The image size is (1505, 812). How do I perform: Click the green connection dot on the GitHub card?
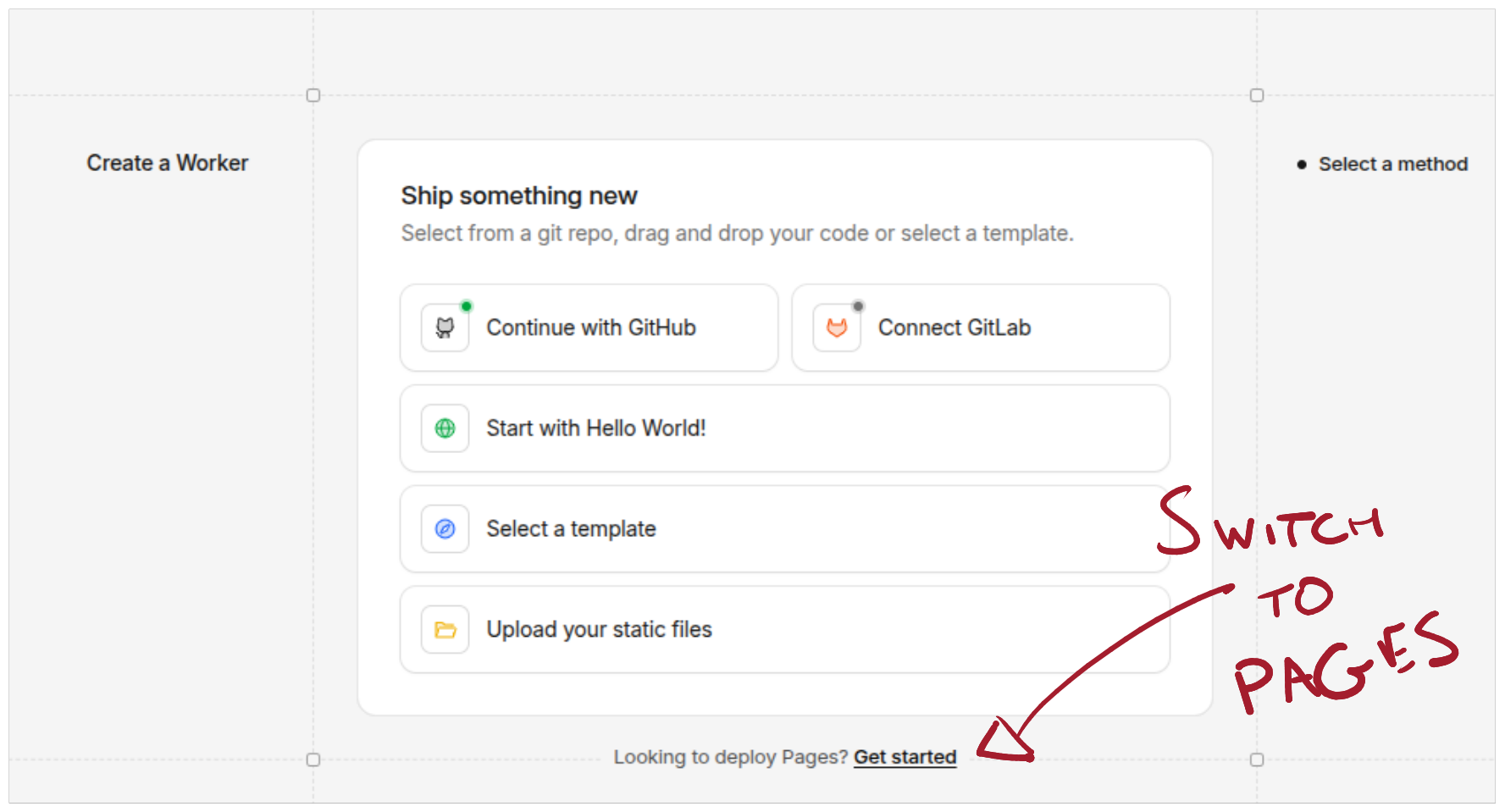(467, 306)
